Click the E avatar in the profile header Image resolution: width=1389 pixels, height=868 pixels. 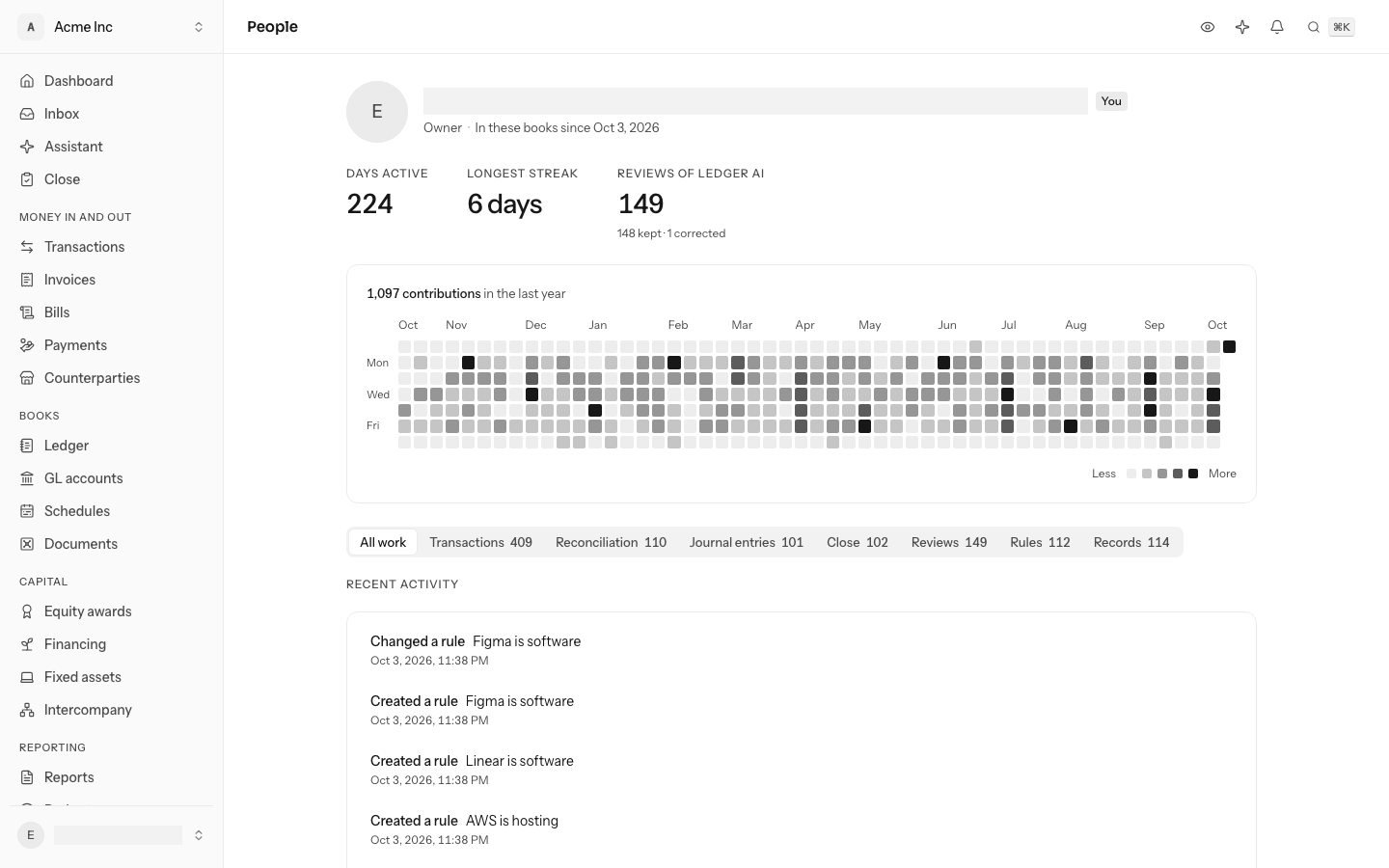pos(377,112)
